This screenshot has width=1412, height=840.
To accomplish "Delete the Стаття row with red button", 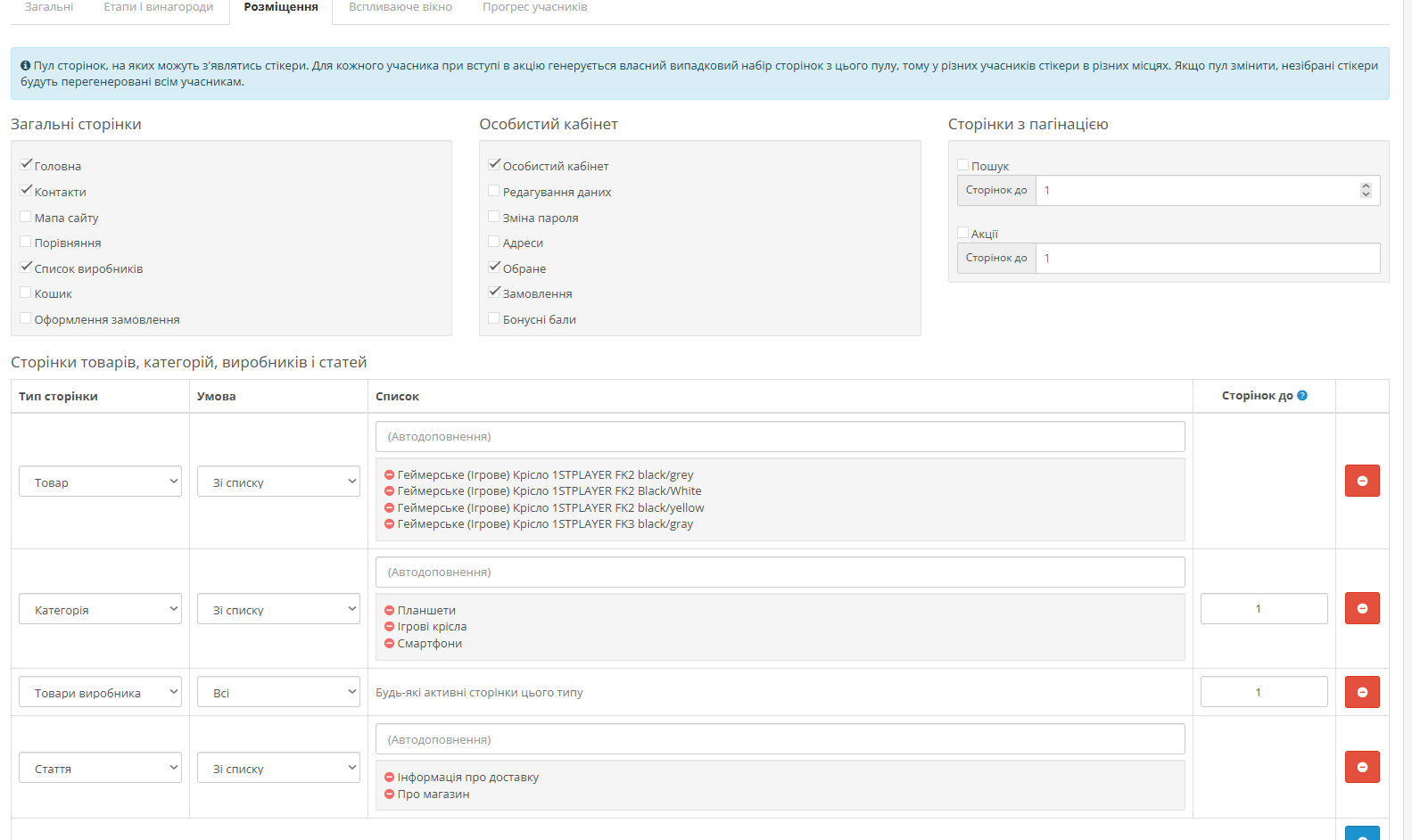I will click(1362, 767).
